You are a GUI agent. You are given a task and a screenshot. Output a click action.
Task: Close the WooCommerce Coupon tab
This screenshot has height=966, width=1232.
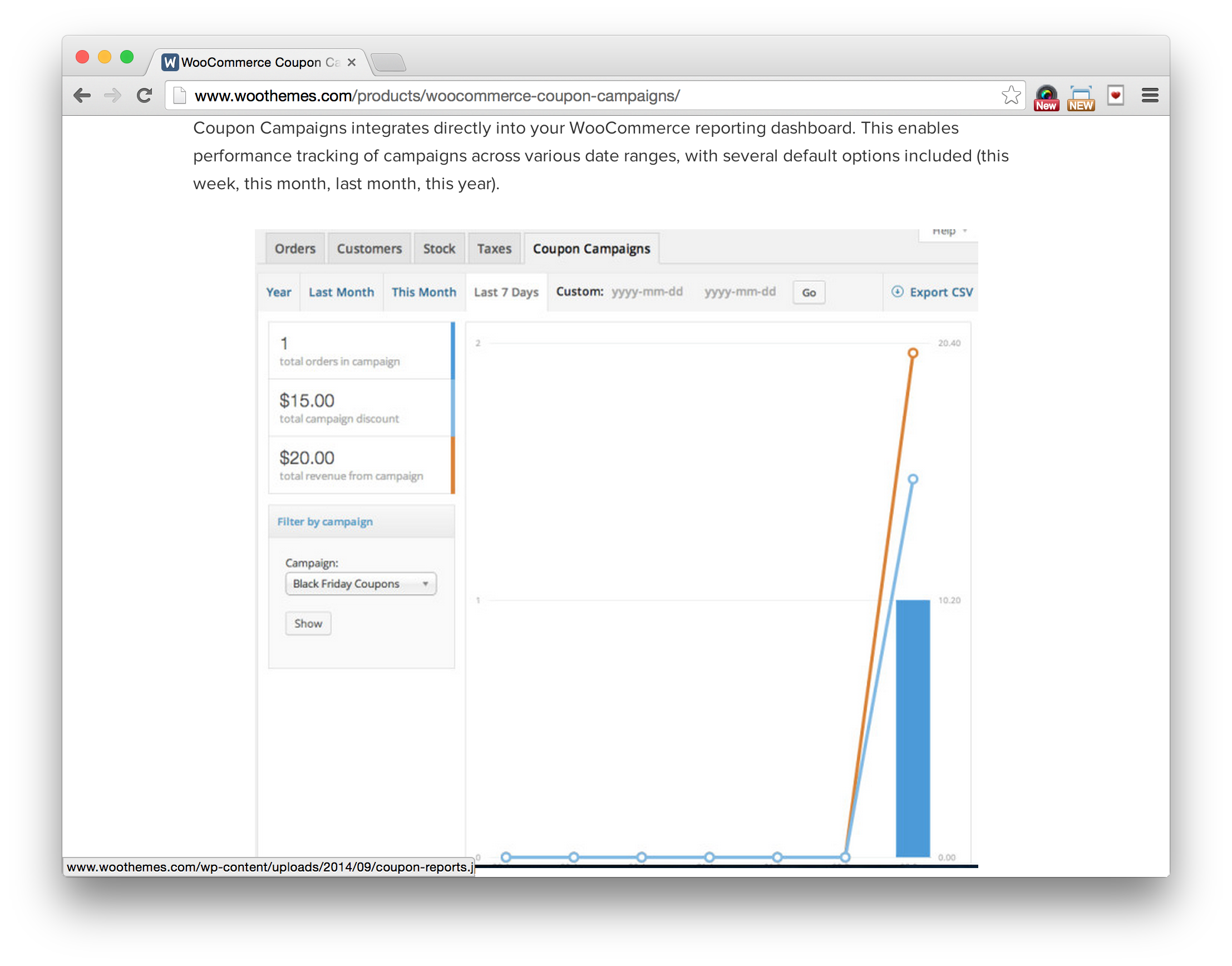[351, 62]
